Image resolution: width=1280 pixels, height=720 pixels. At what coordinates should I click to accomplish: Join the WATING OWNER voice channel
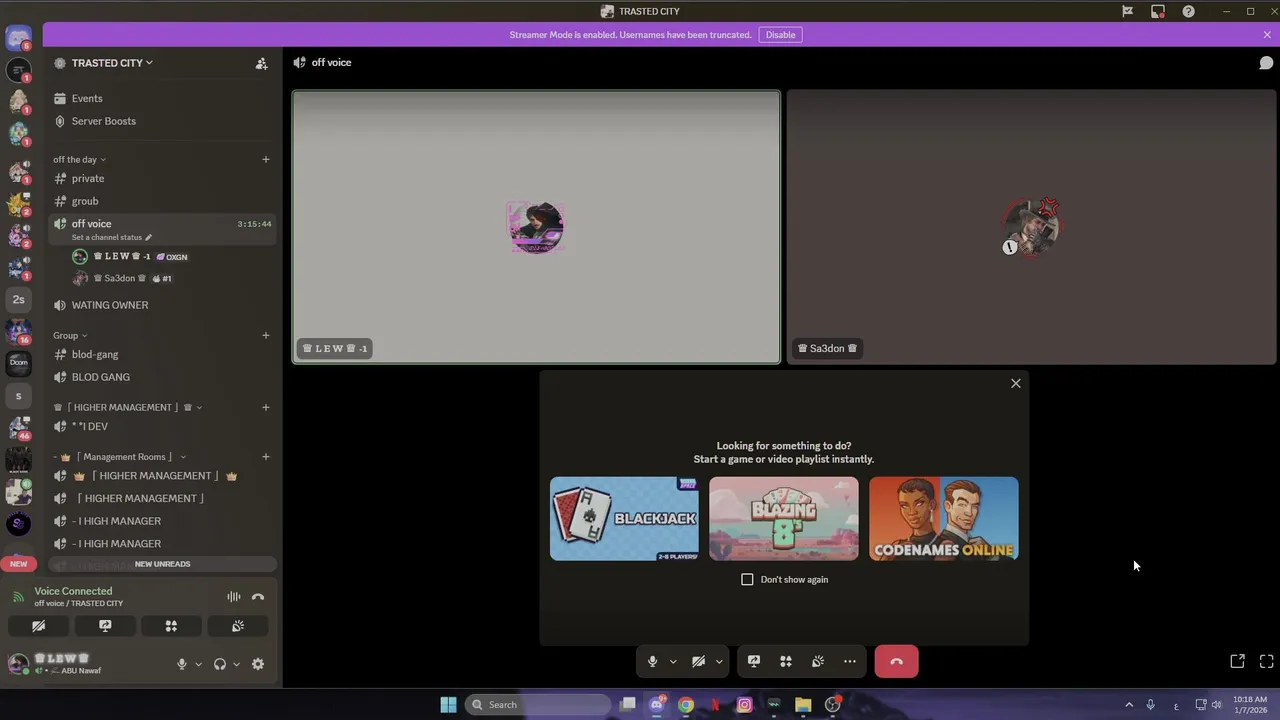[163, 305]
